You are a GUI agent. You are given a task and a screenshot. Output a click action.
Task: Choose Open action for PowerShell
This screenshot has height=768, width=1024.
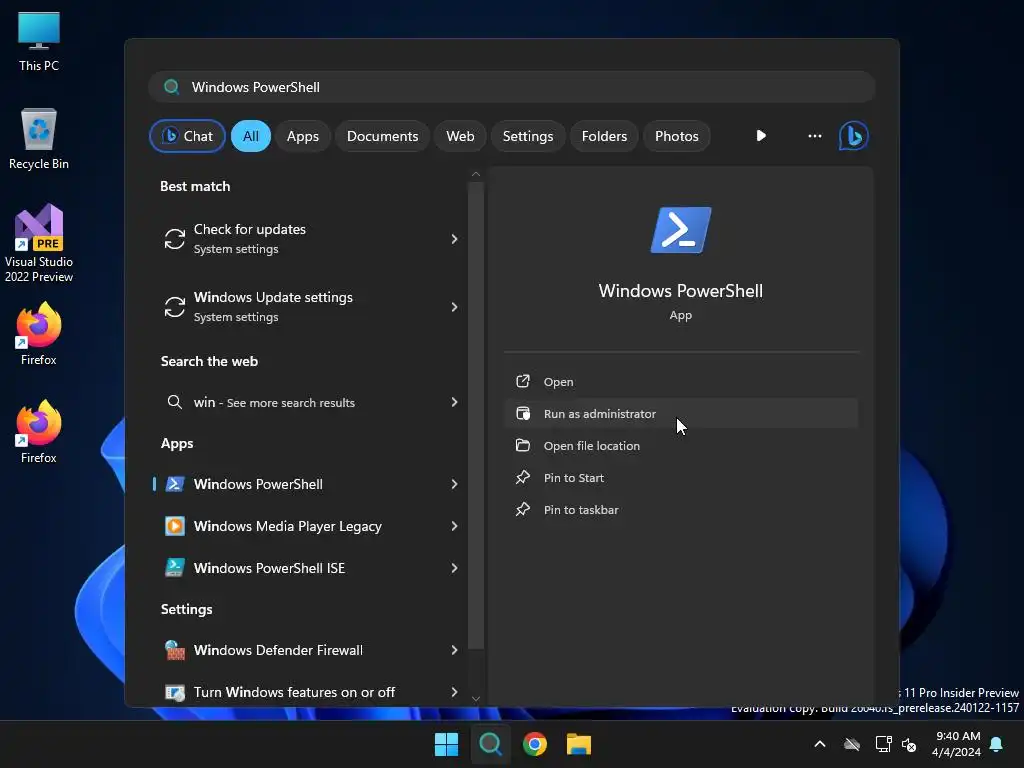(680, 381)
